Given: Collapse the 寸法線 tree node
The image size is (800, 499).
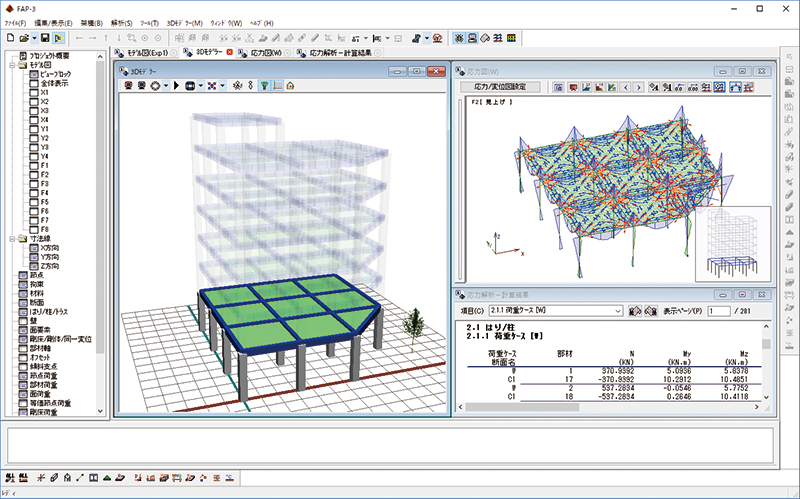Looking at the screenshot, I should pyautogui.click(x=11, y=239).
